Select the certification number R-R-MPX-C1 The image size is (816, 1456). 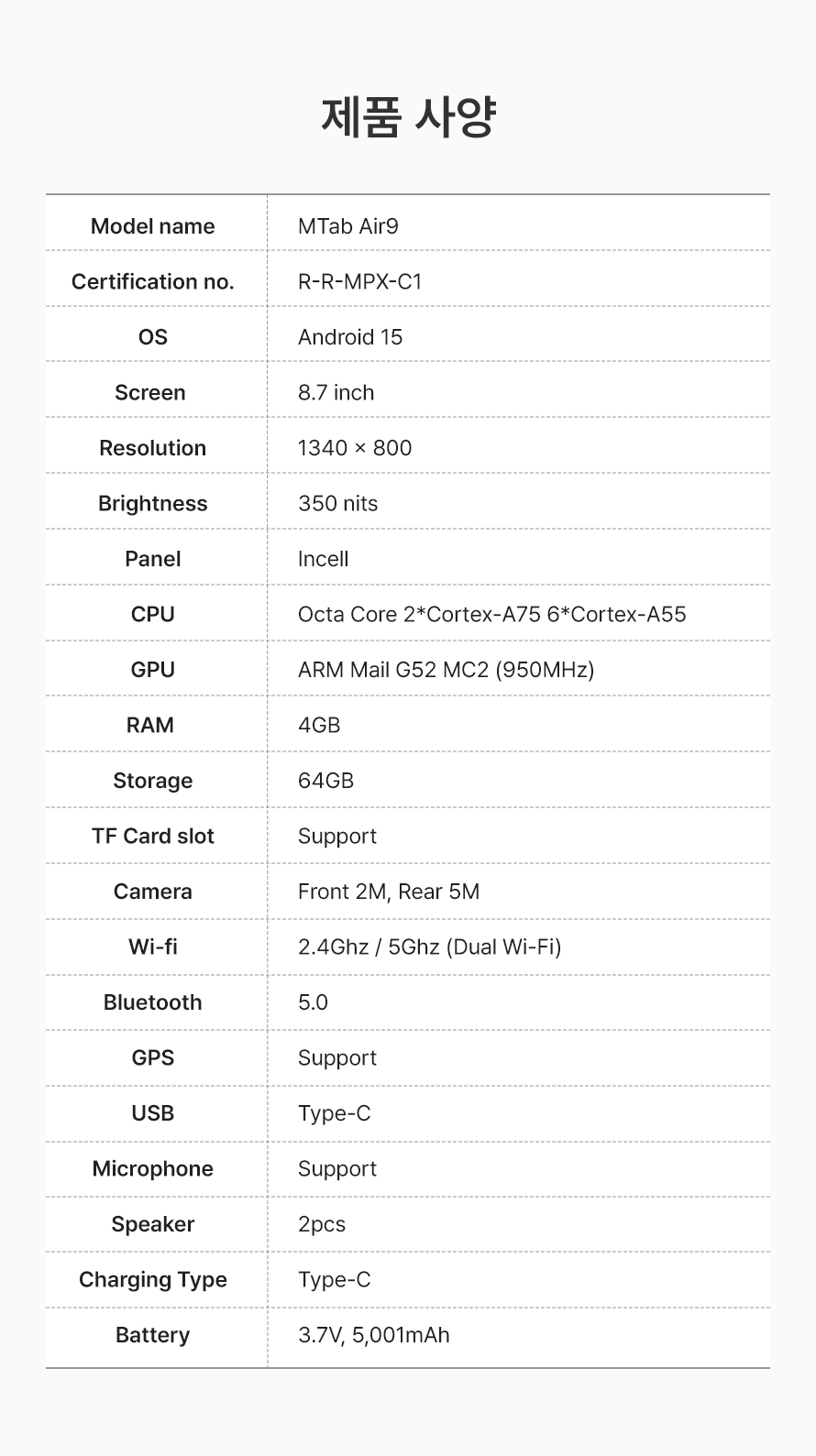pos(360,281)
